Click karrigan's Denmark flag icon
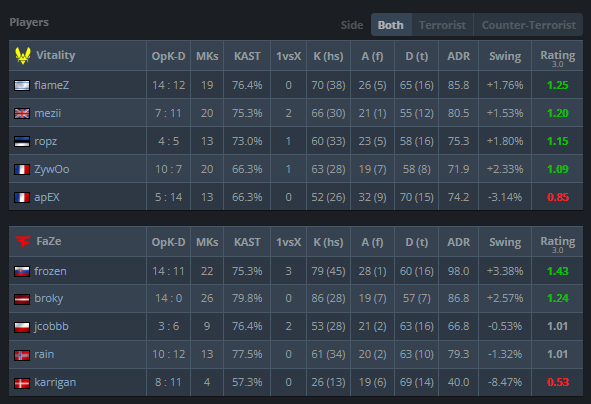591x404 pixels. click(22, 383)
